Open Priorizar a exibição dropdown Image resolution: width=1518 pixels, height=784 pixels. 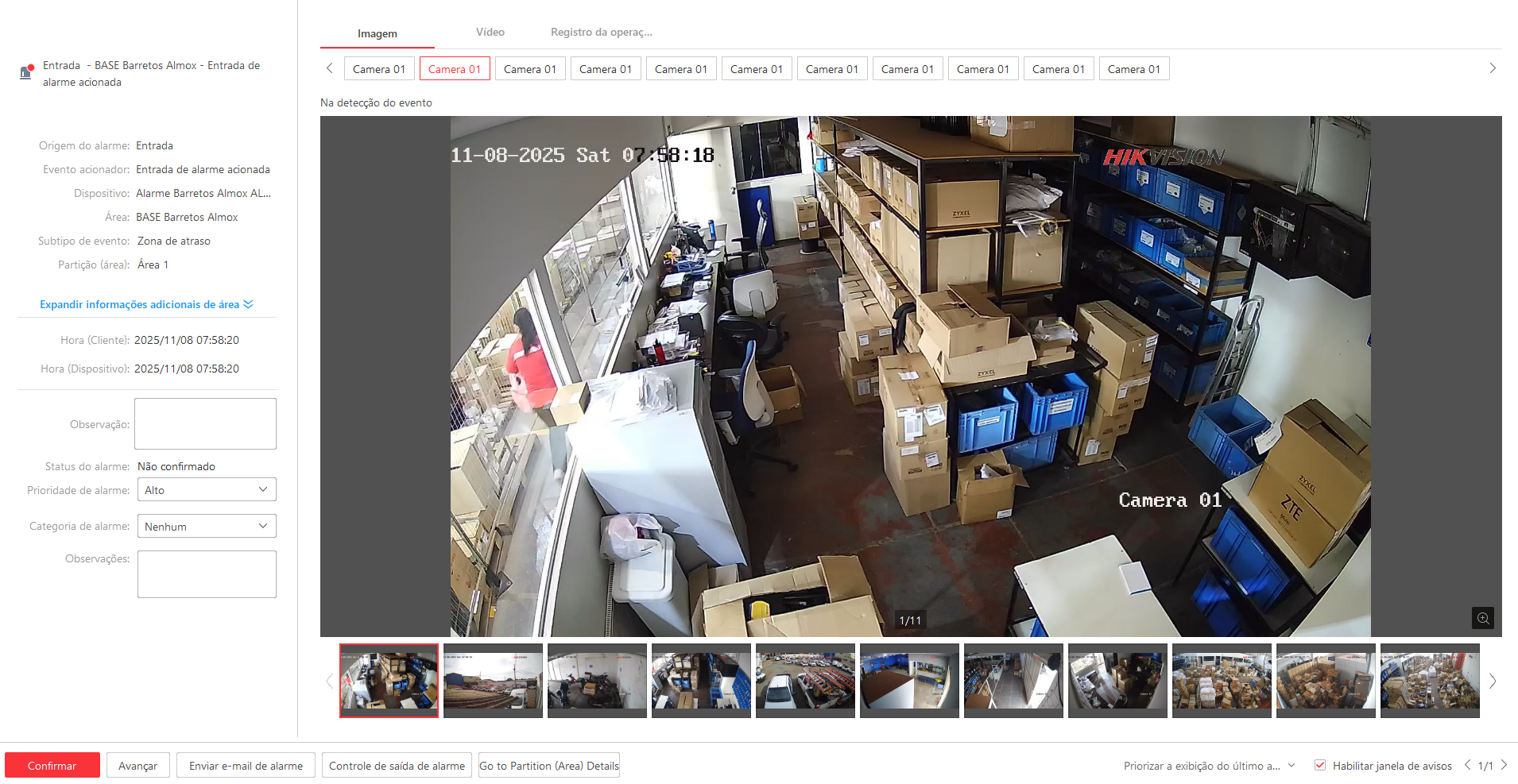[1208, 766]
